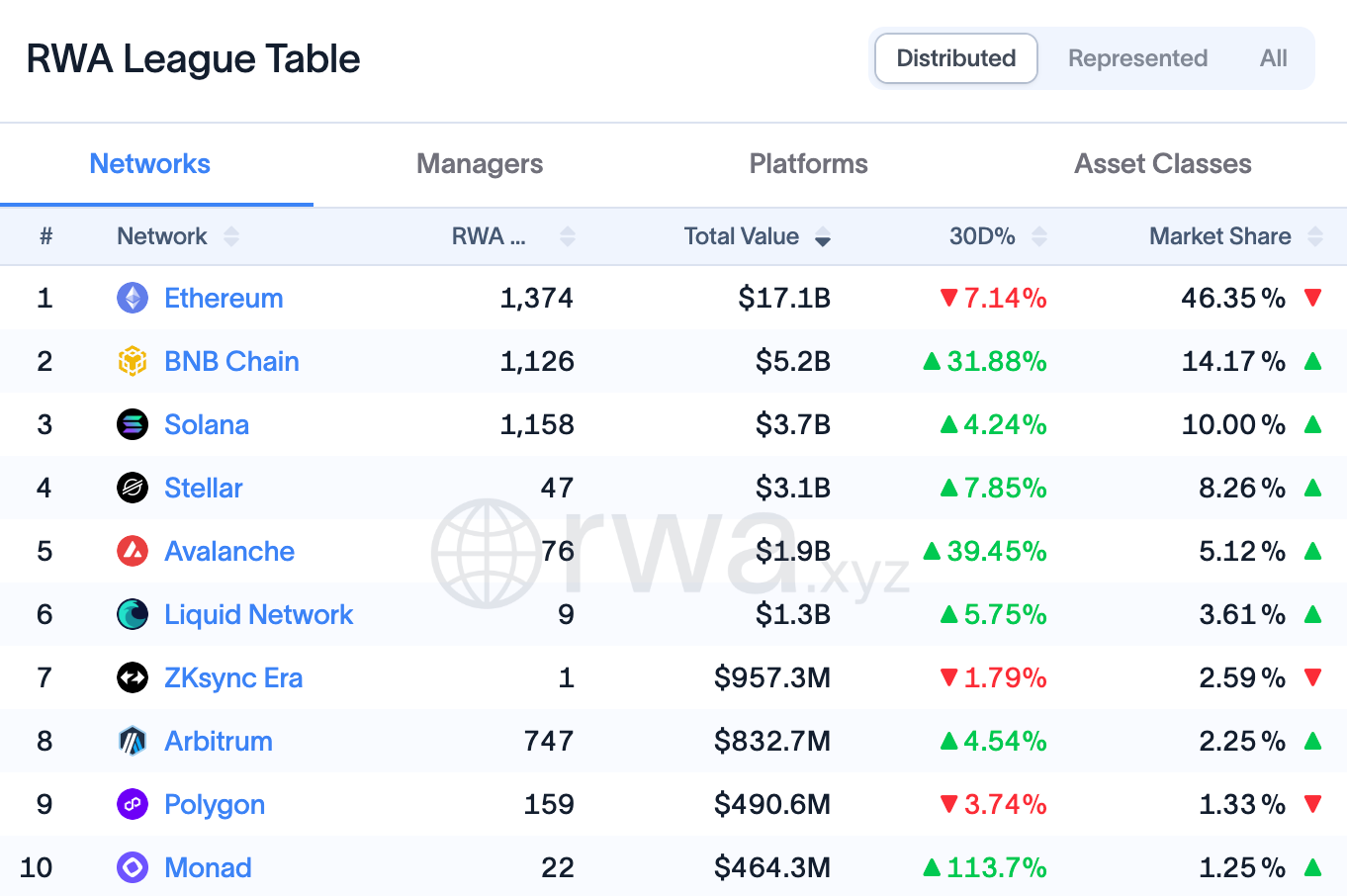Sort by the 30D% column arrows
The image size is (1347, 896).
(1039, 236)
